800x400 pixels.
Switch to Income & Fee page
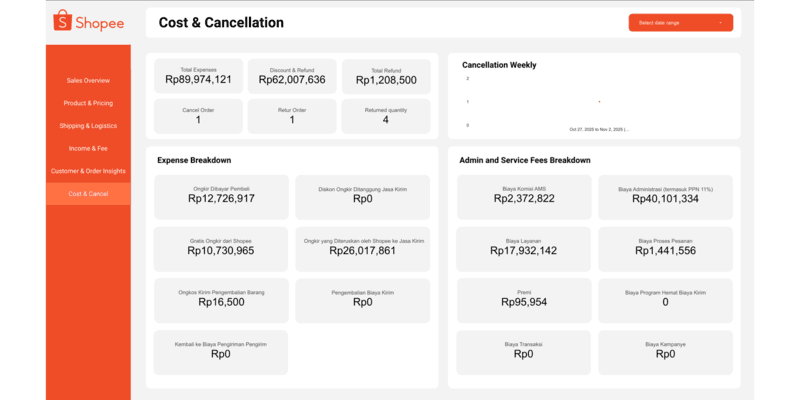pyautogui.click(x=88, y=148)
